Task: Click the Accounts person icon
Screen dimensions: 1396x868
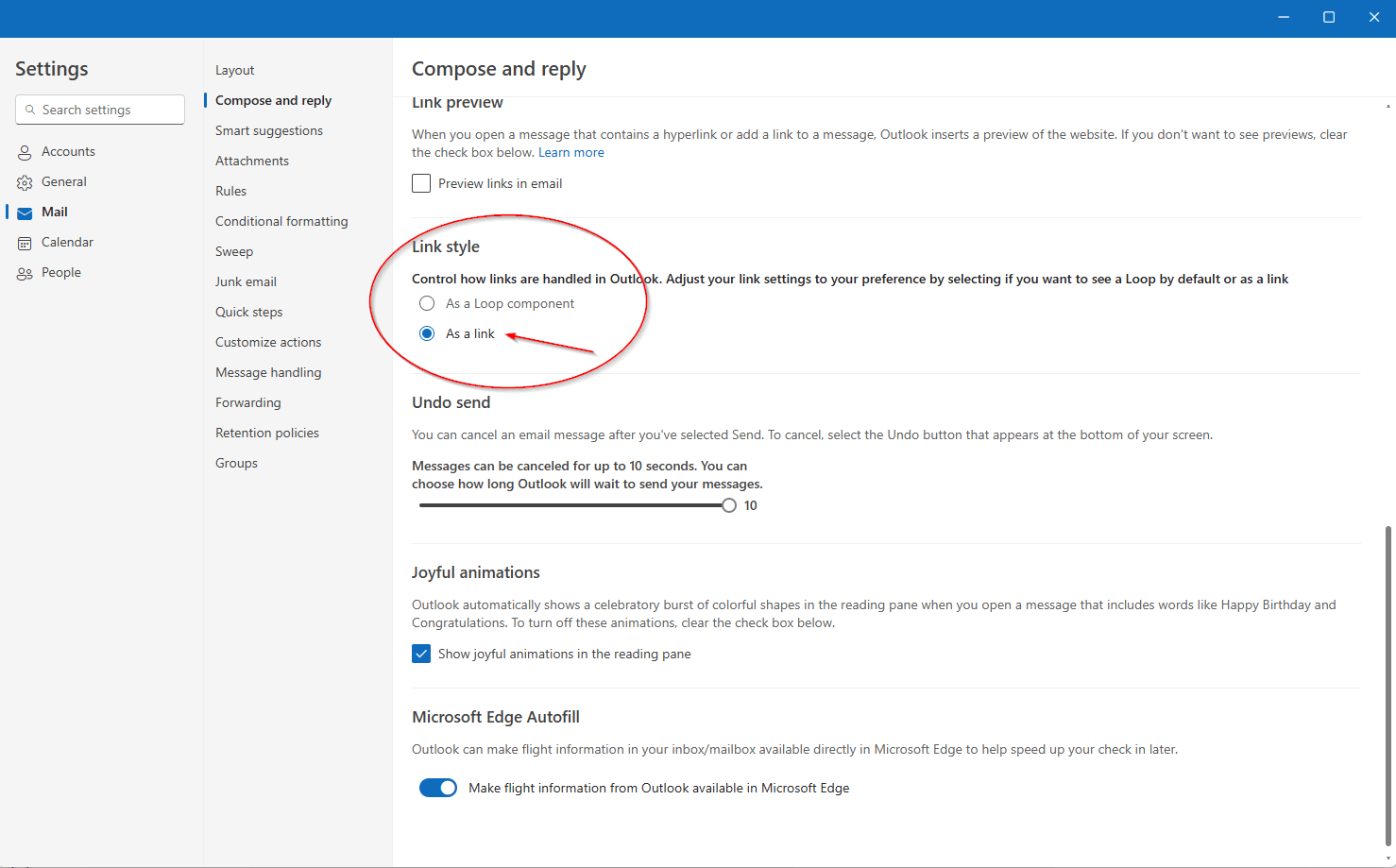Action: pyautogui.click(x=25, y=152)
